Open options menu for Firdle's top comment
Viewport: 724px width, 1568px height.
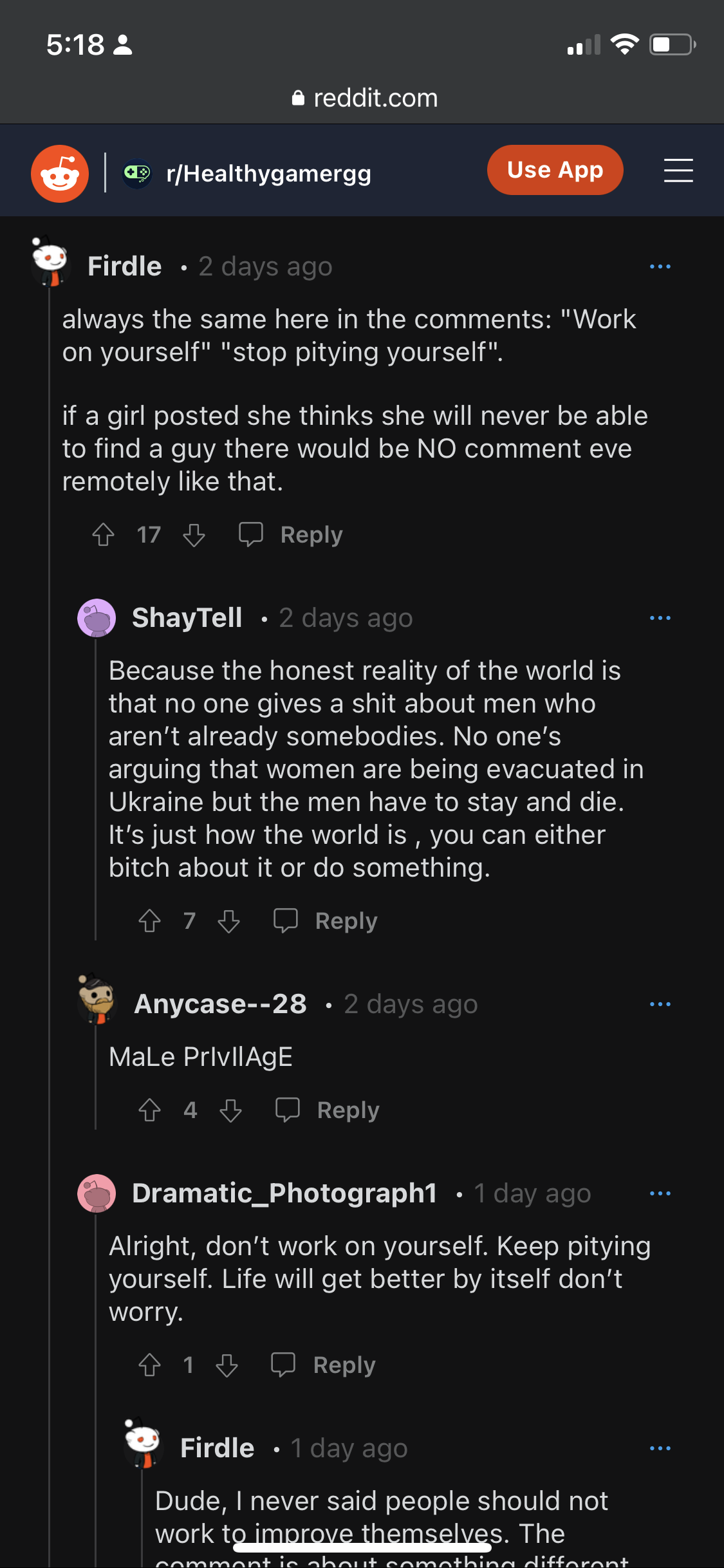660,266
